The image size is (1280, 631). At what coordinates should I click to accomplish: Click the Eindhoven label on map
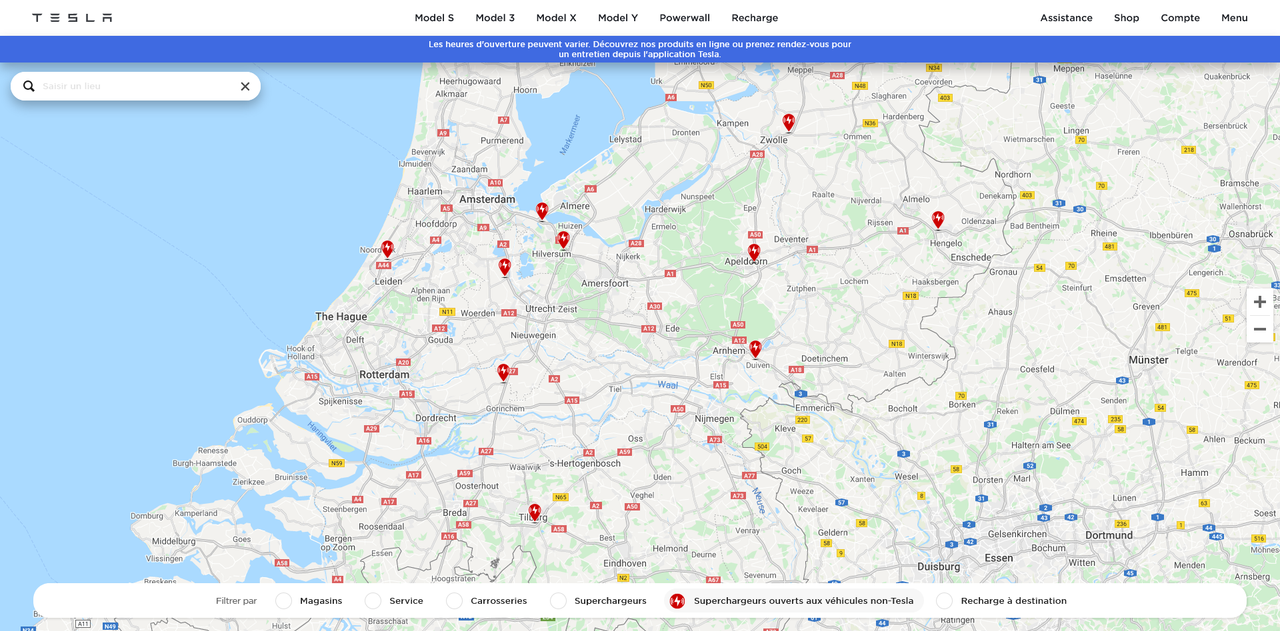[625, 564]
